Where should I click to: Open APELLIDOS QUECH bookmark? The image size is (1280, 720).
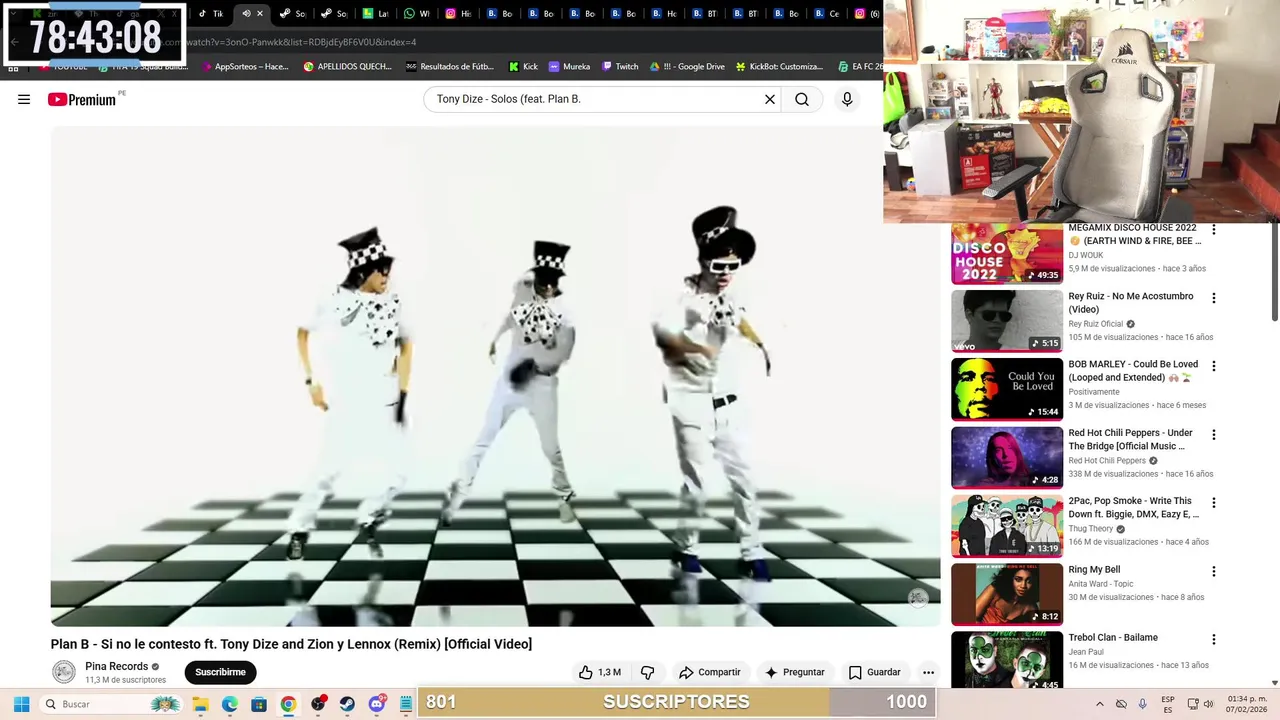tap(347, 66)
